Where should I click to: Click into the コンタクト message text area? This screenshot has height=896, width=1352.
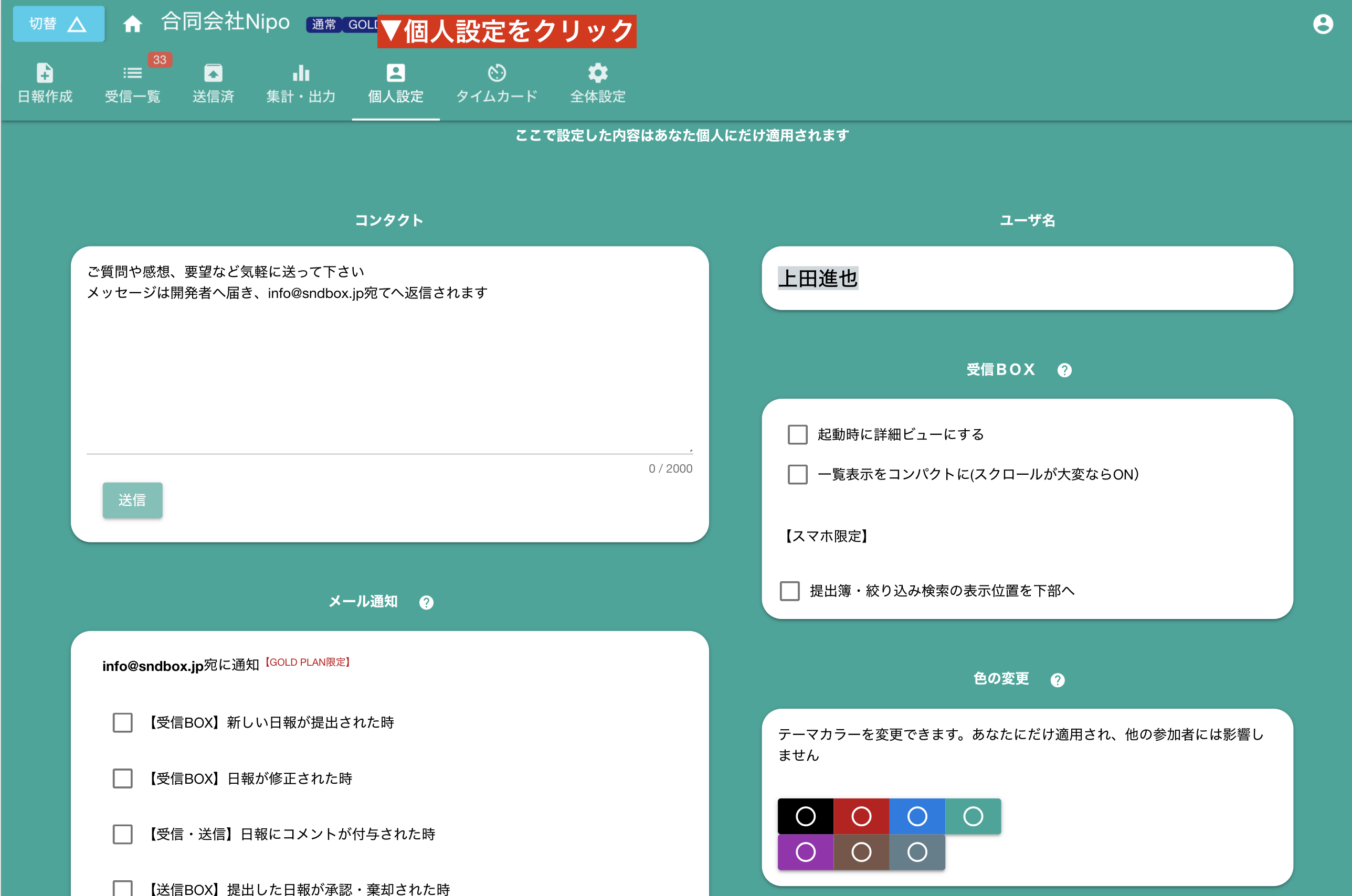389,357
